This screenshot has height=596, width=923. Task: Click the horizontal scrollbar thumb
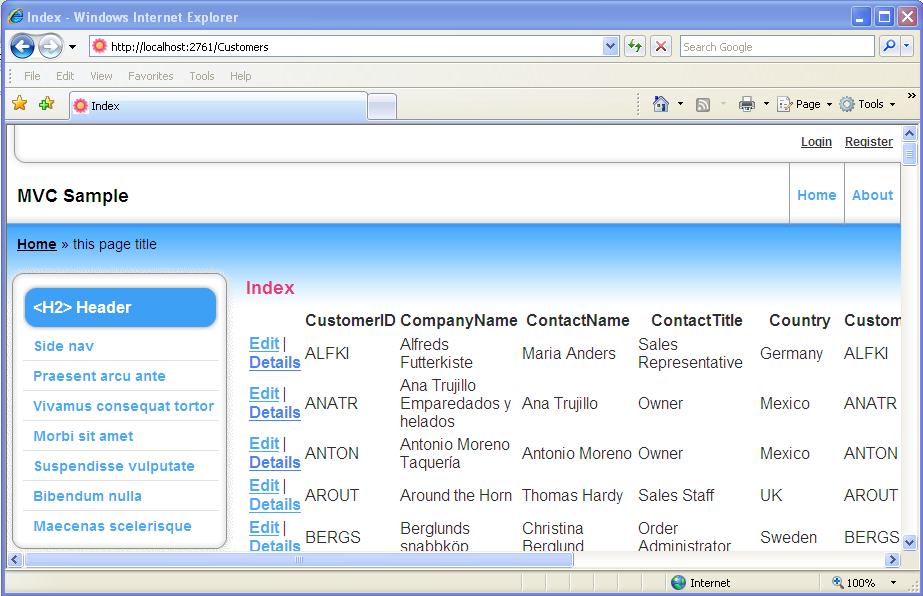point(299,559)
